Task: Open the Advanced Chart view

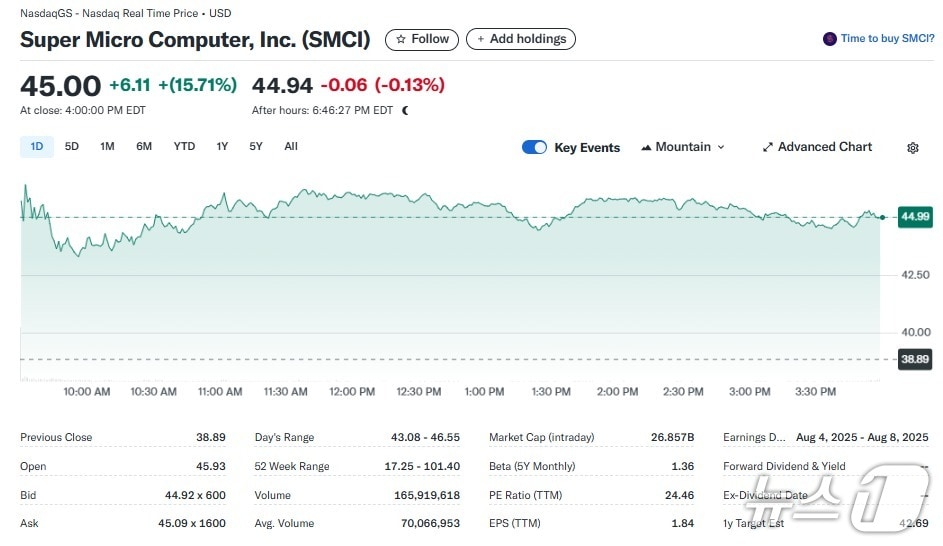Action: (x=817, y=147)
